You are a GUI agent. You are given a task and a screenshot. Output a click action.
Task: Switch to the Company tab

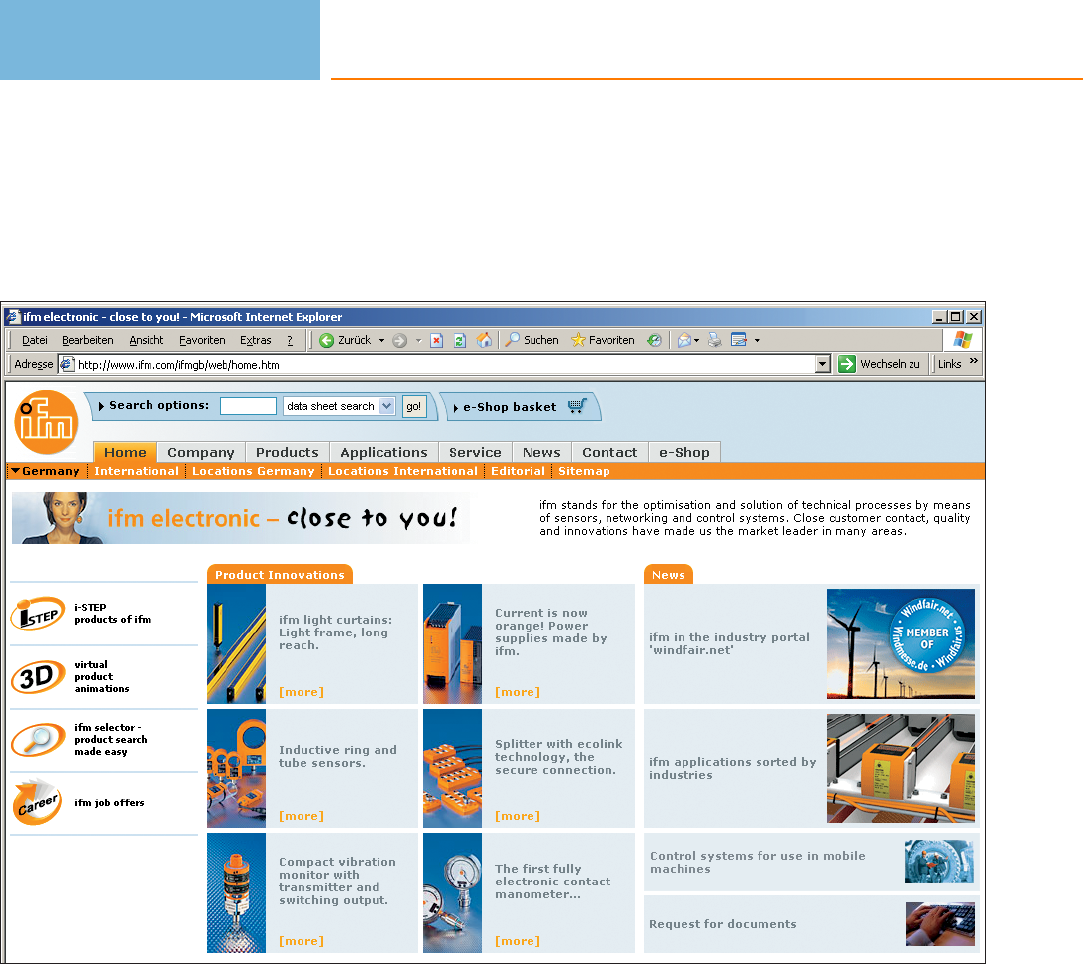(x=201, y=452)
